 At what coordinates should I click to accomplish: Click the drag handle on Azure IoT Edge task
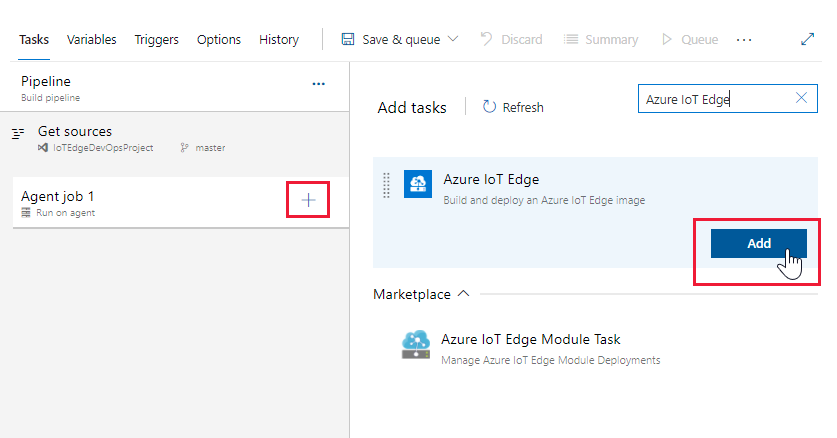pyautogui.click(x=387, y=184)
